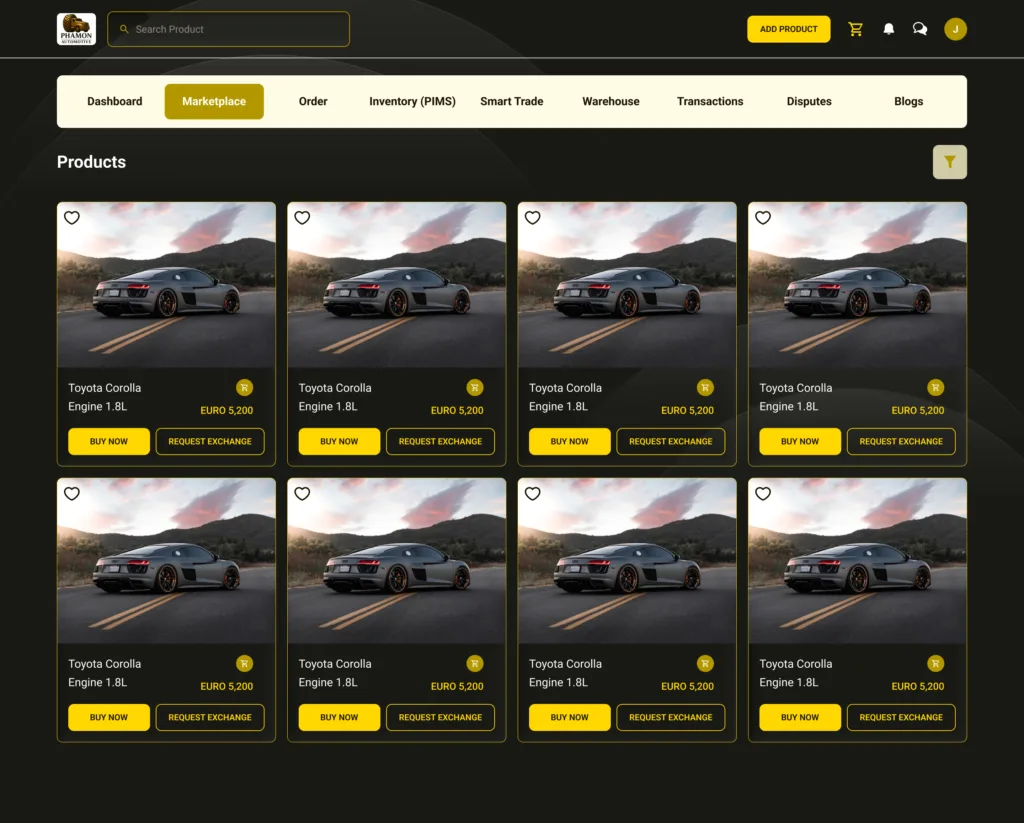1024x823 pixels.
Task: Favorite the fourth product in bottom row
Action: 763,494
